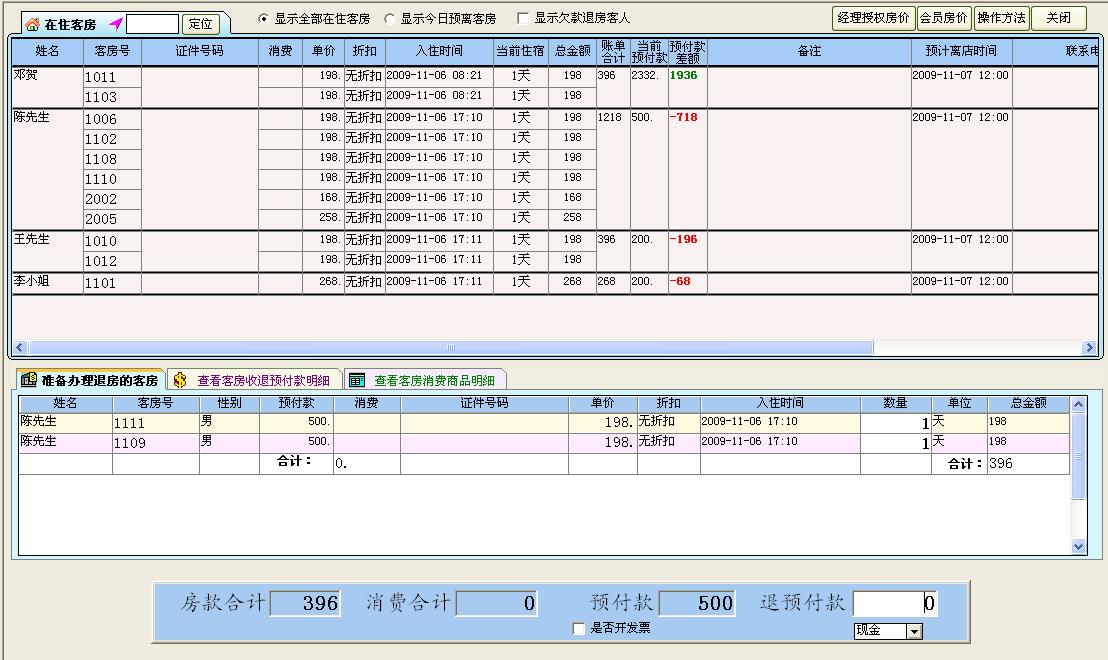The height and width of the screenshot is (660, 1108).
Task: Check the 是否开发票 checkbox
Action: pos(576,629)
